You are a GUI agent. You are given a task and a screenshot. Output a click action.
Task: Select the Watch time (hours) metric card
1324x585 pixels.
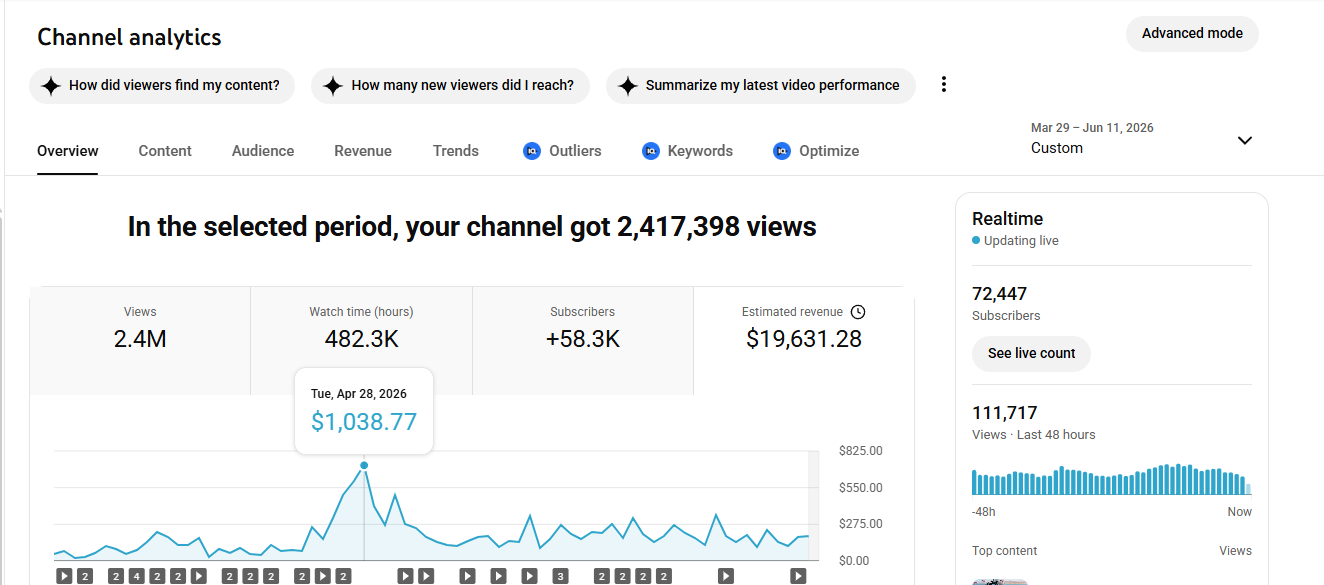(x=361, y=340)
